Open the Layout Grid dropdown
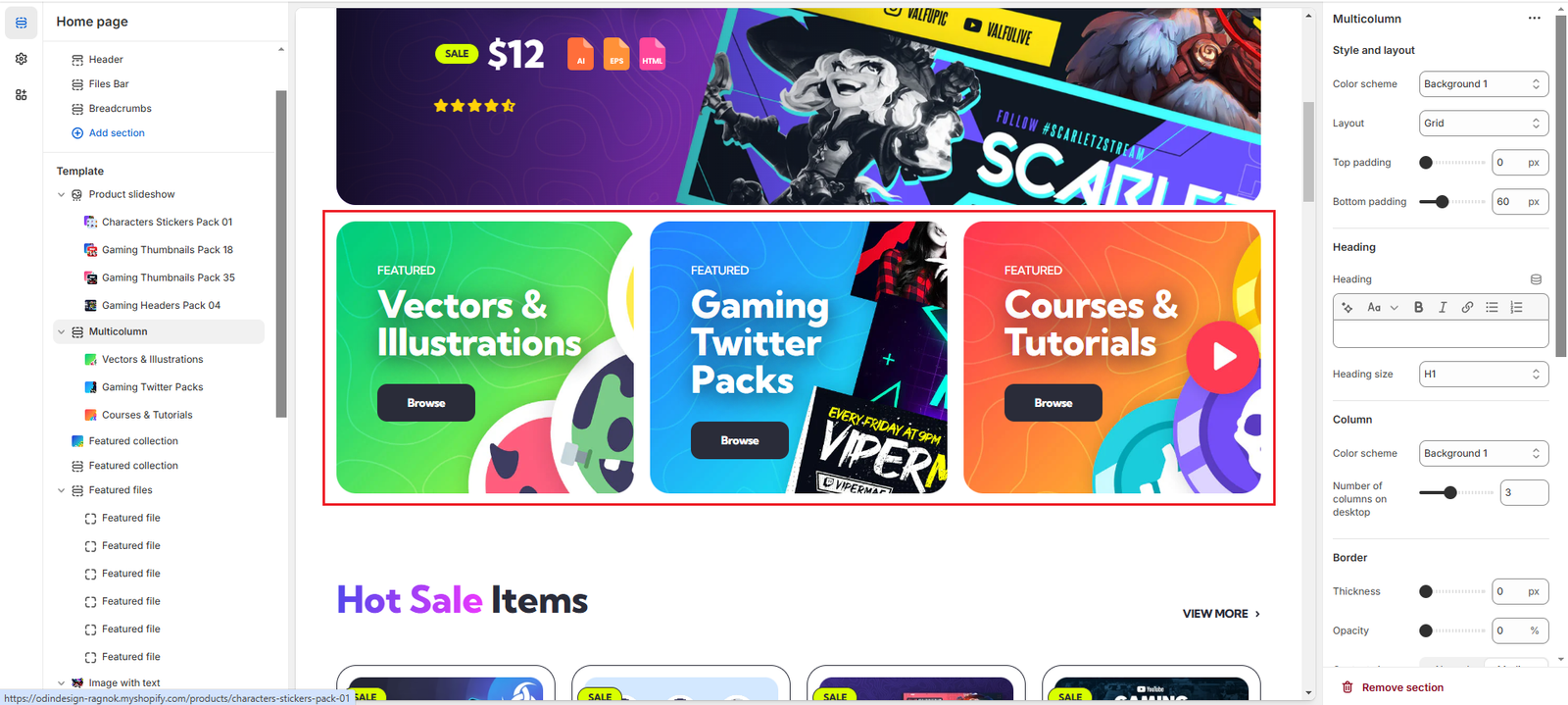Viewport: 1568px width, 705px height. tap(1484, 124)
